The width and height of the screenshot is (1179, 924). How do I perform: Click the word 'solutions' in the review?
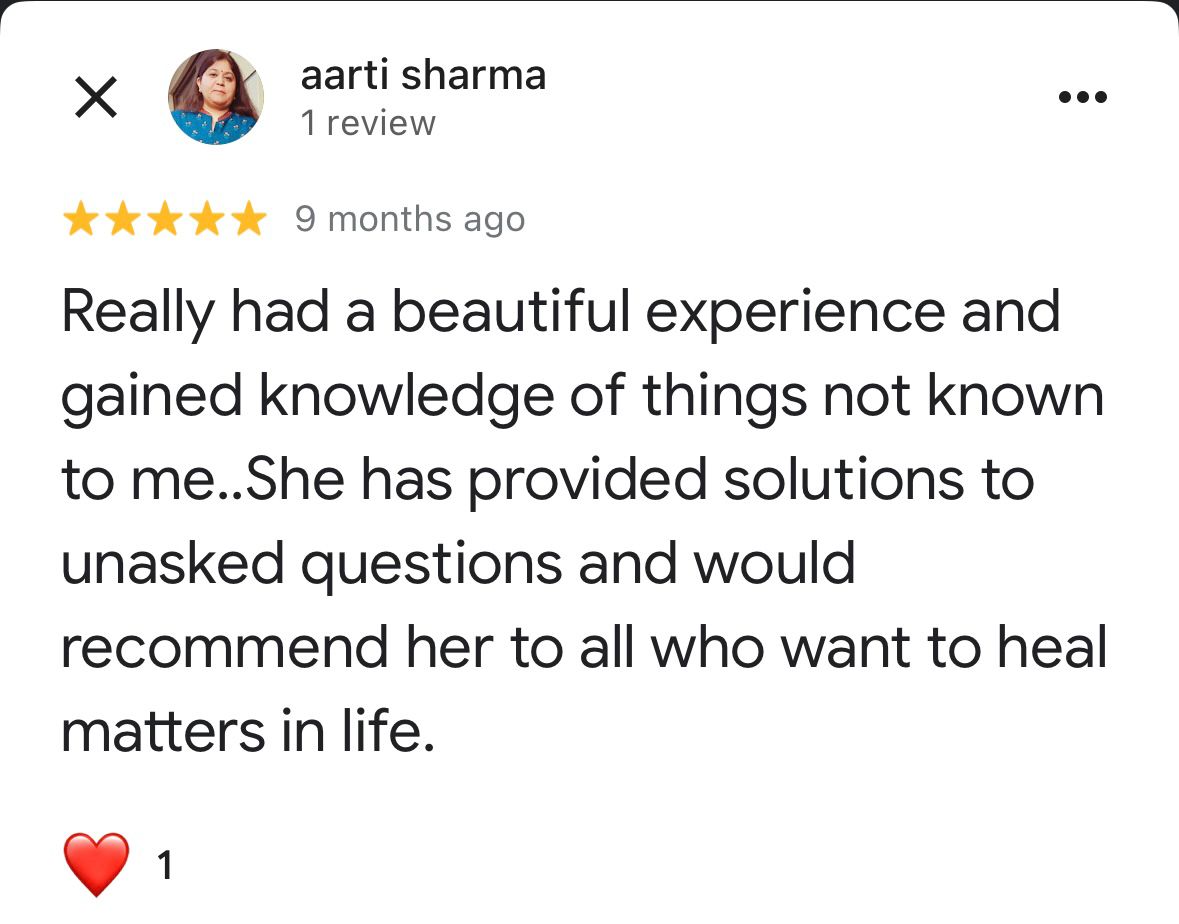tap(844, 480)
